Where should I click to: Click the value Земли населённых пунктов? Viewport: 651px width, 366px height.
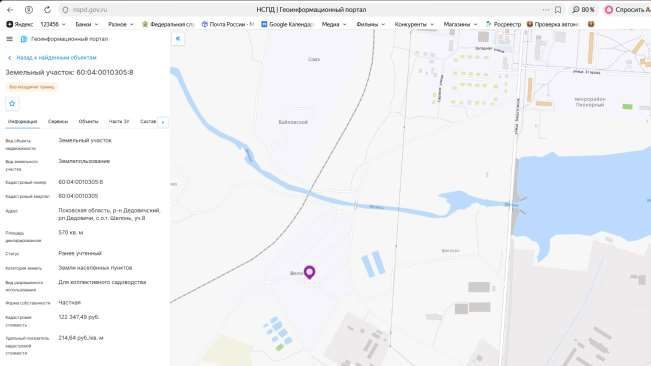click(95, 268)
